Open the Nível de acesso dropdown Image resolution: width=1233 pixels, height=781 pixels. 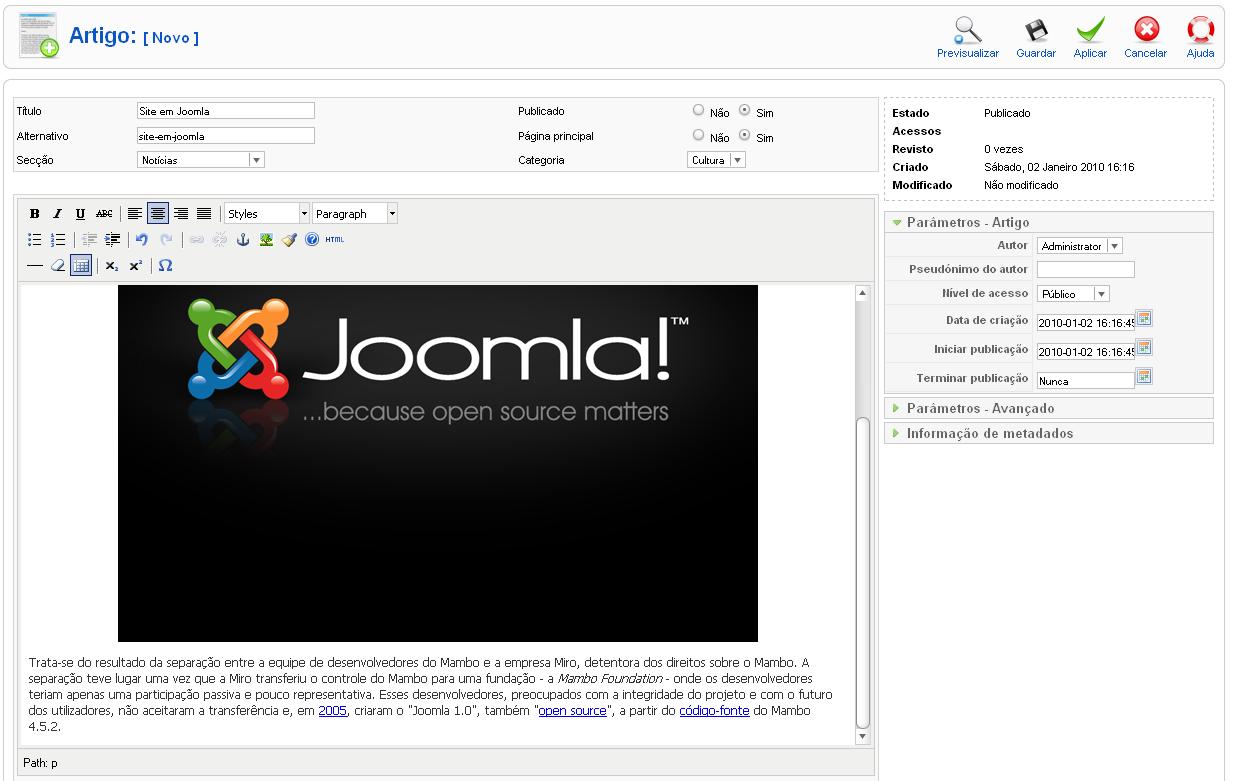1074,294
